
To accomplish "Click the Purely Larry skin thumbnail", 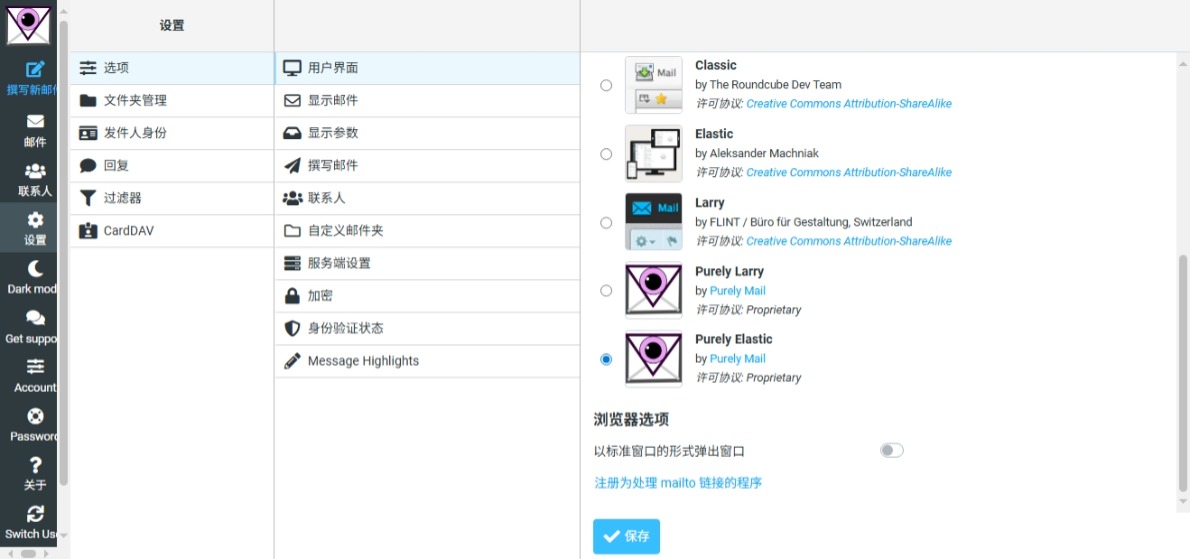I will point(653,290).
